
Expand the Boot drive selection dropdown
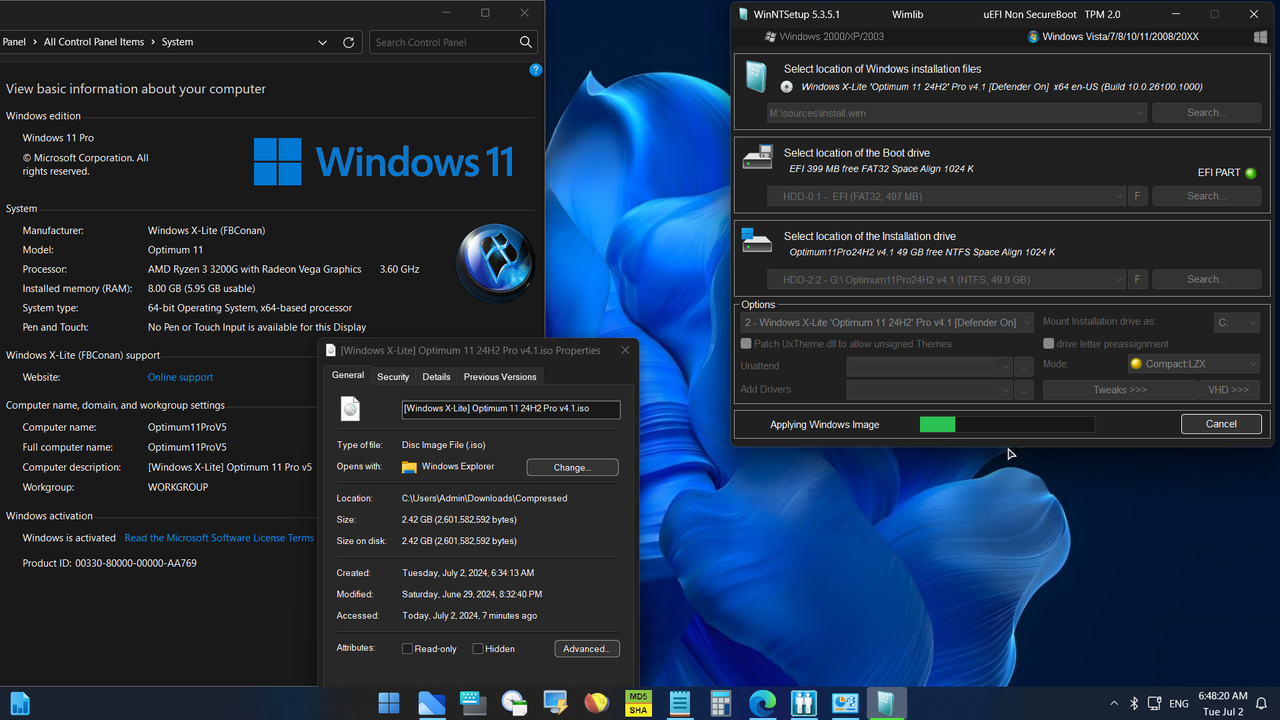click(x=1119, y=195)
